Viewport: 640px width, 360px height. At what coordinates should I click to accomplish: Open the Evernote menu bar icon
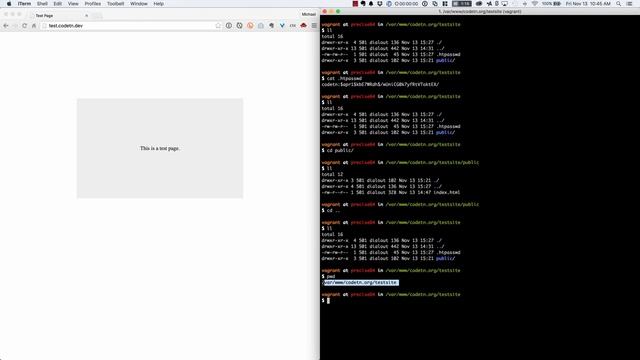pyautogui.click(x=363, y=4)
